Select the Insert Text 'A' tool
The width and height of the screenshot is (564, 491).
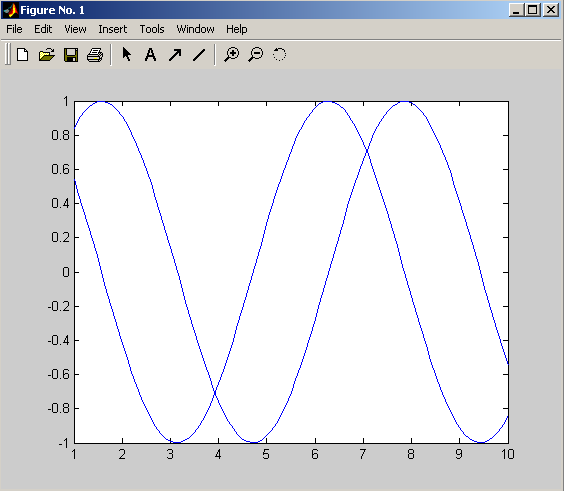(x=150, y=55)
